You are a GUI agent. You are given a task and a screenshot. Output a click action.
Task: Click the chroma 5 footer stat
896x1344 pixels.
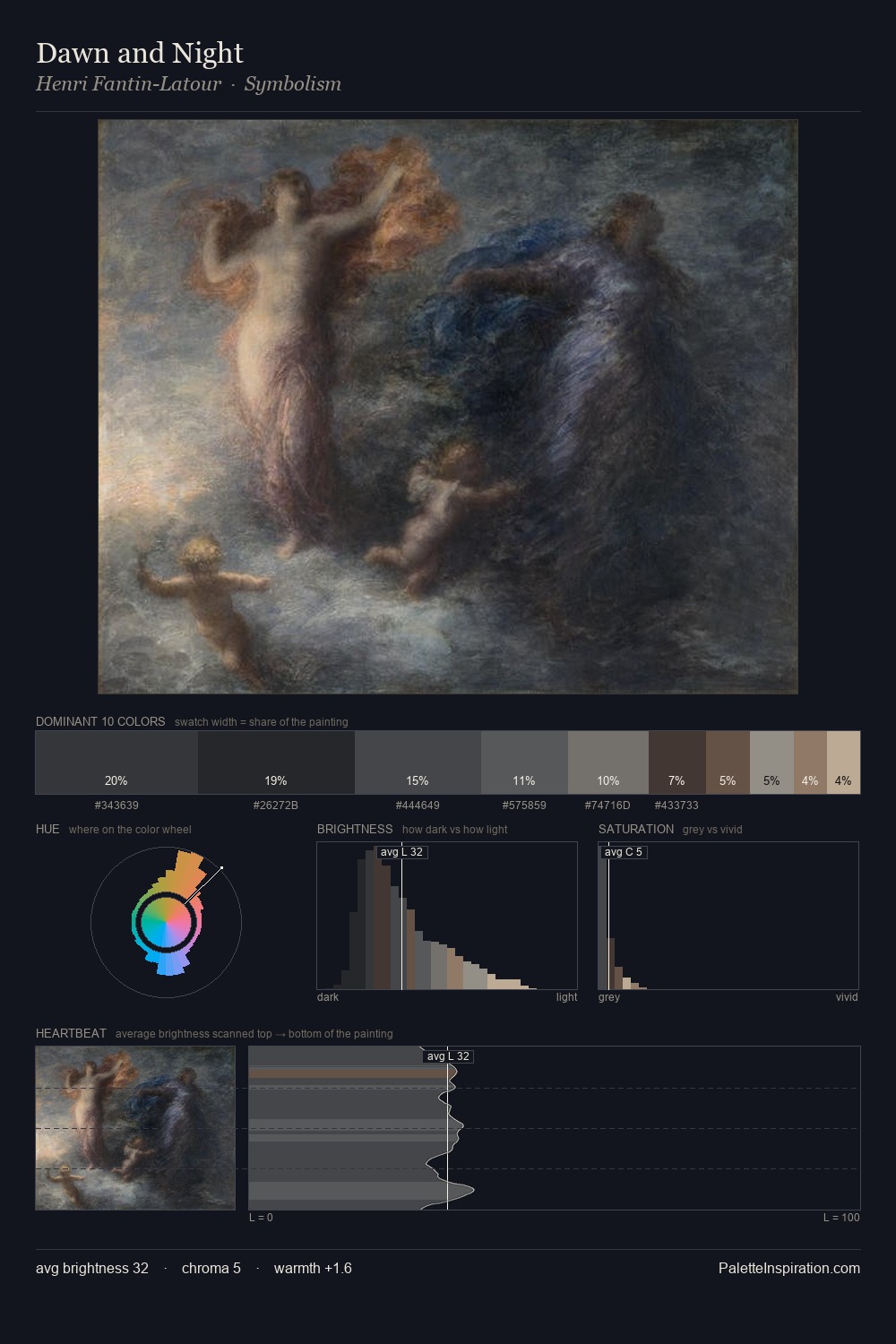[x=211, y=1269]
